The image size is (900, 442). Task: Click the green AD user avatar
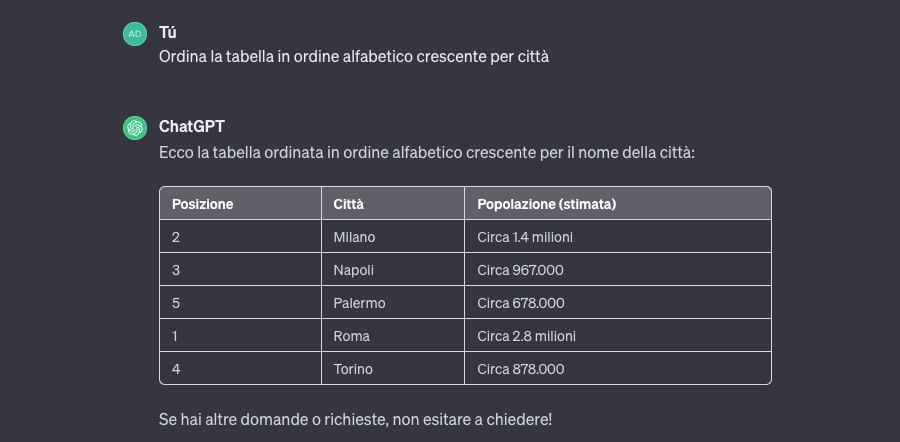pos(134,34)
